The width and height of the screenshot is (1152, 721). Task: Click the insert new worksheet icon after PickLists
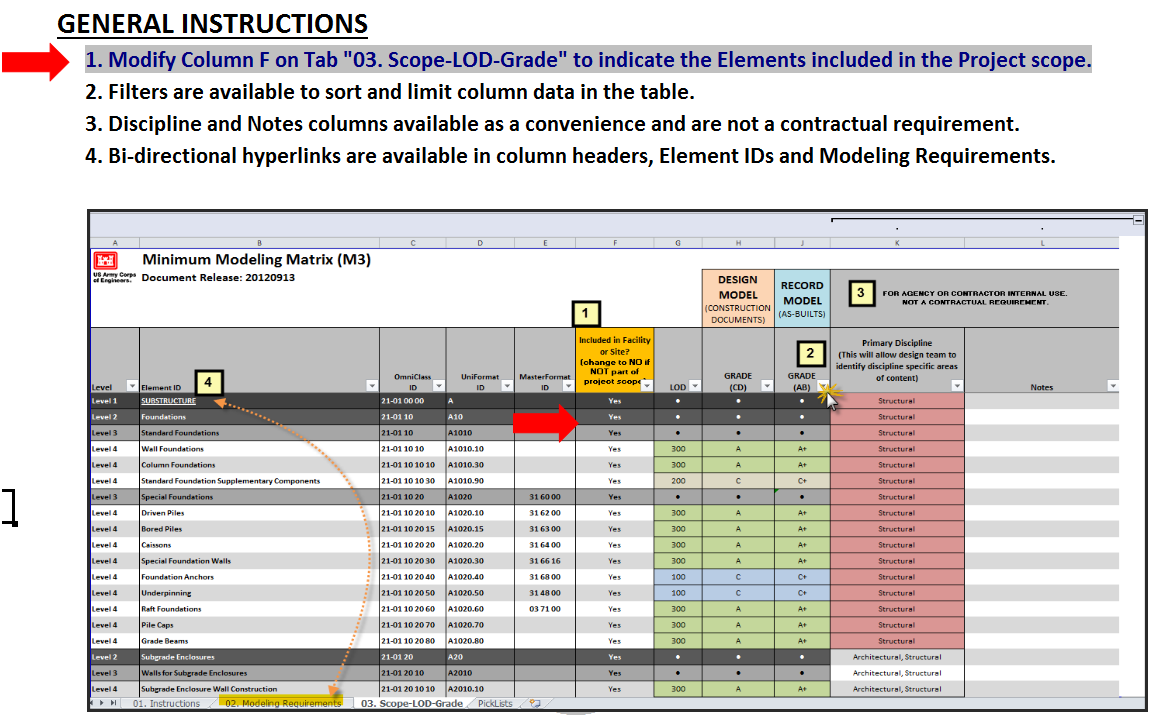click(533, 703)
